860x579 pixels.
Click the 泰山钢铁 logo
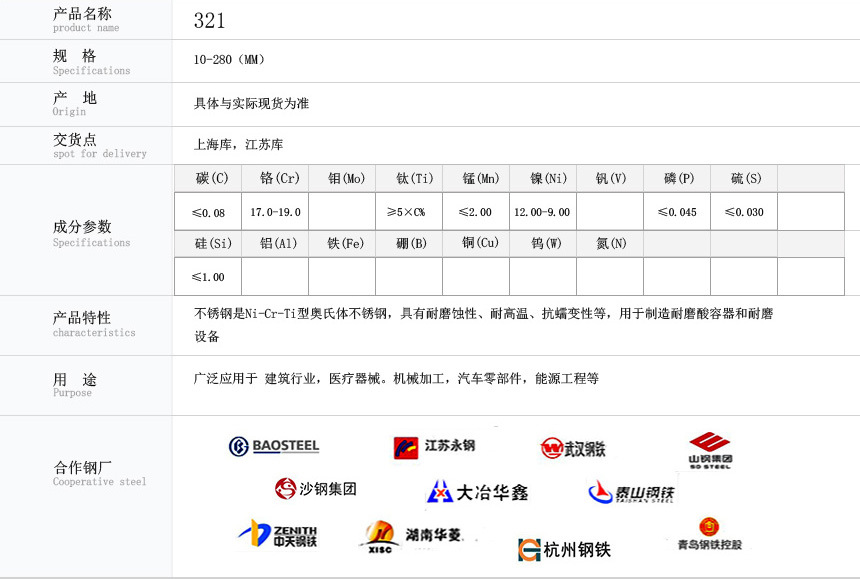(x=631, y=492)
